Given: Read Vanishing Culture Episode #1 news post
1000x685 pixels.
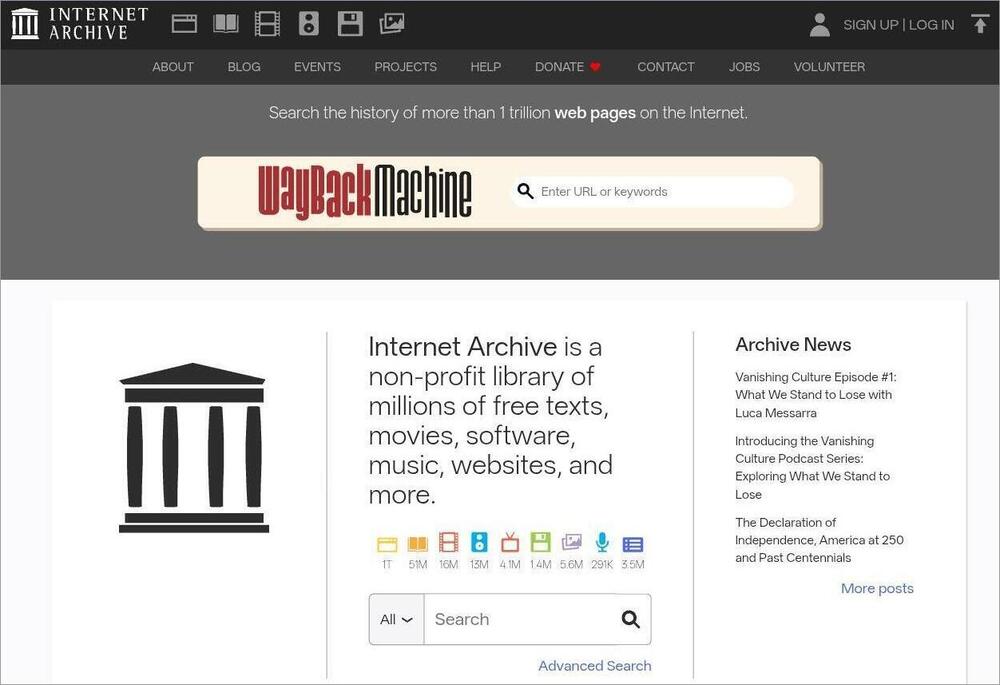Looking at the screenshot, I should [x=816, y=395].
